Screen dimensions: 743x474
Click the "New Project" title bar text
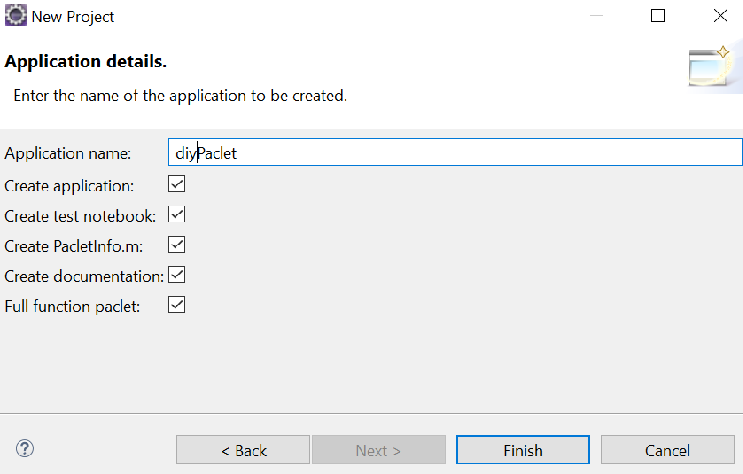point(73,17)
